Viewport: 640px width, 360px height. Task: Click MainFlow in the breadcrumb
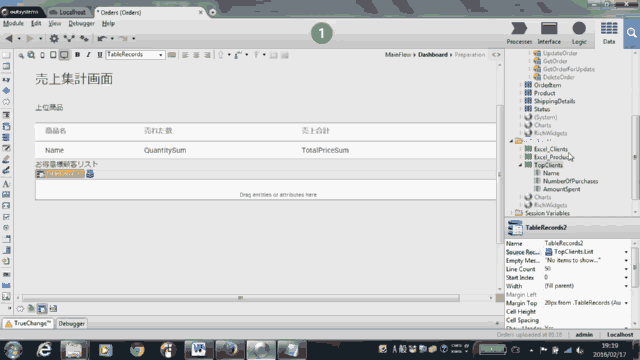398,55
